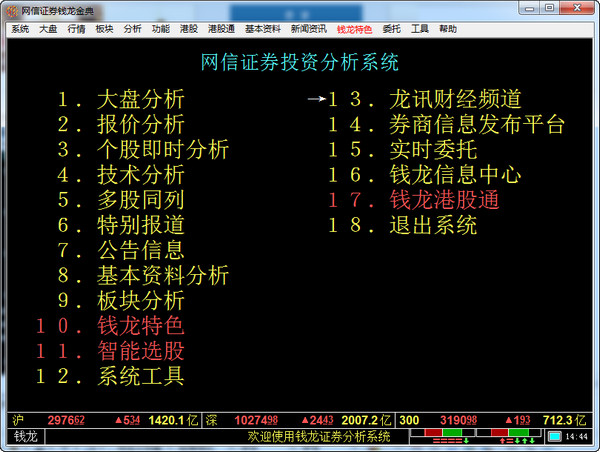
Task: Choose option 3 个股即时分析
Action: pyautogui.click(x=143, y=149)
